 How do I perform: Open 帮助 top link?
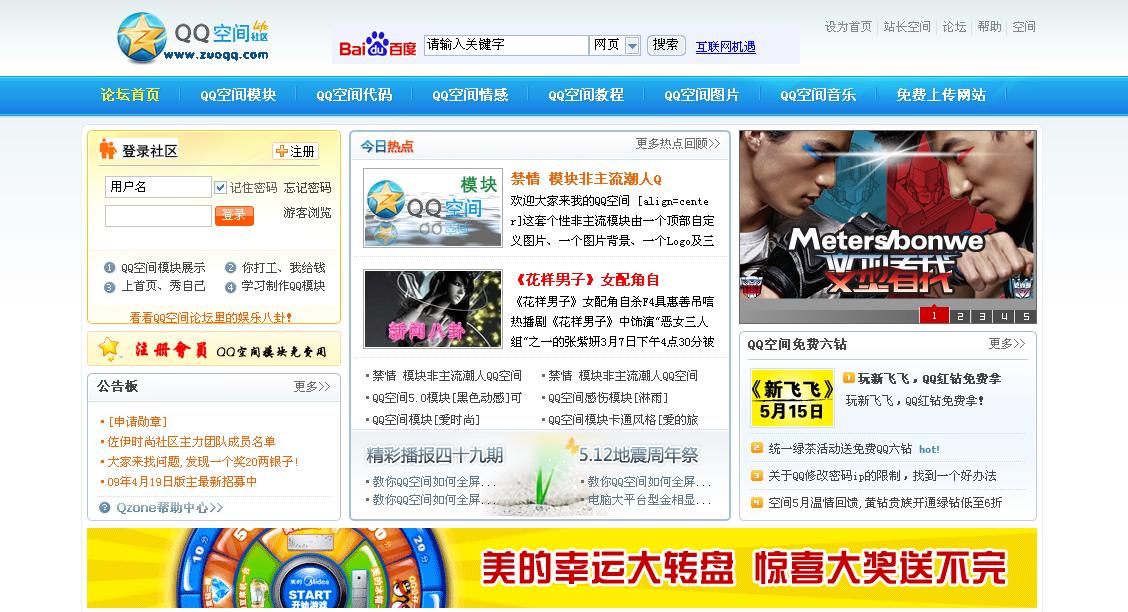click(x=989, y=27)
